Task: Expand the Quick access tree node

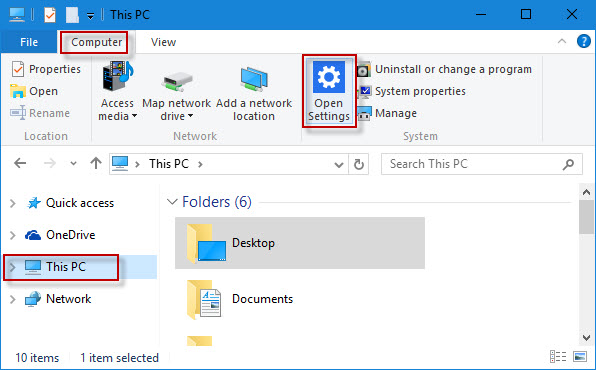Action: point(13,203)
